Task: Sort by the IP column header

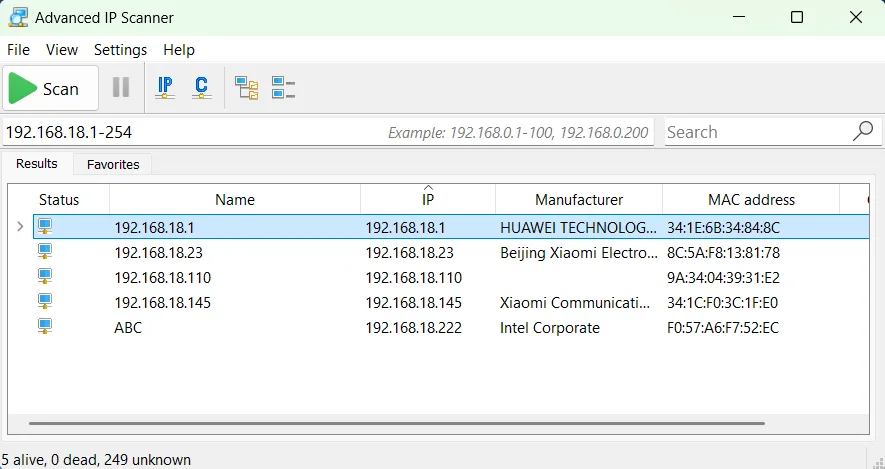Action: click(428, 199)
